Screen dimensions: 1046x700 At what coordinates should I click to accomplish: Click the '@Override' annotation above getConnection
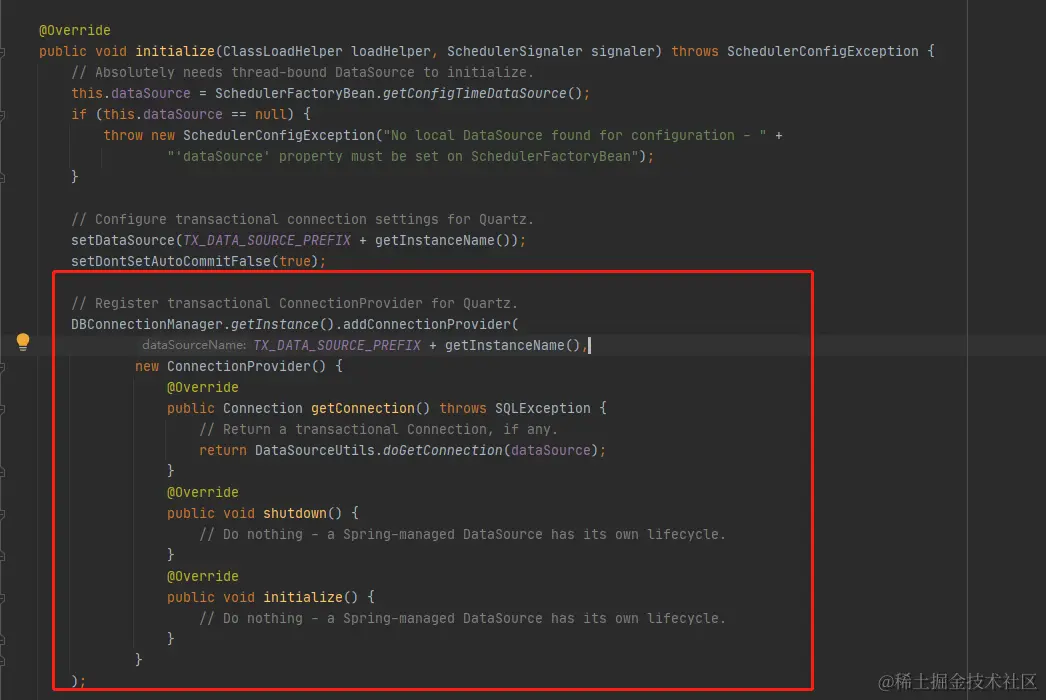(x=203, y=387)
